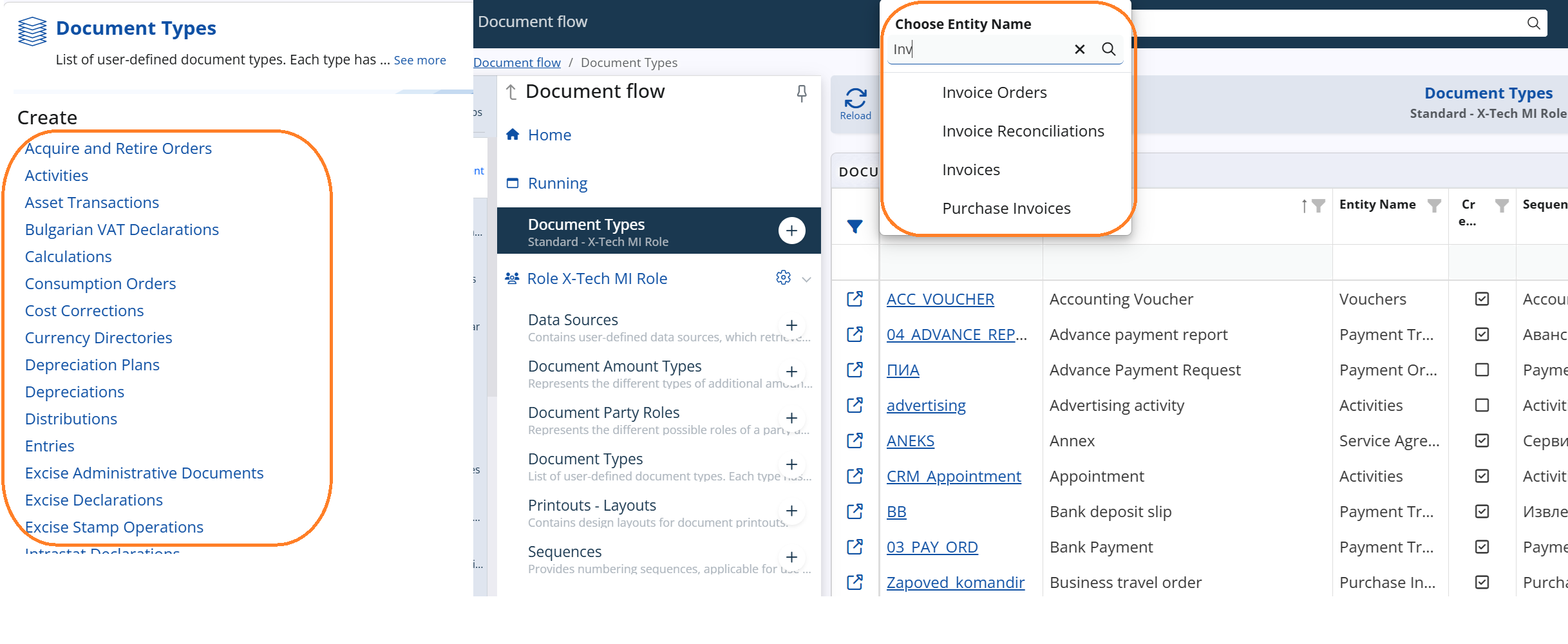Open the CRM_Appointment link

point(954,477)
